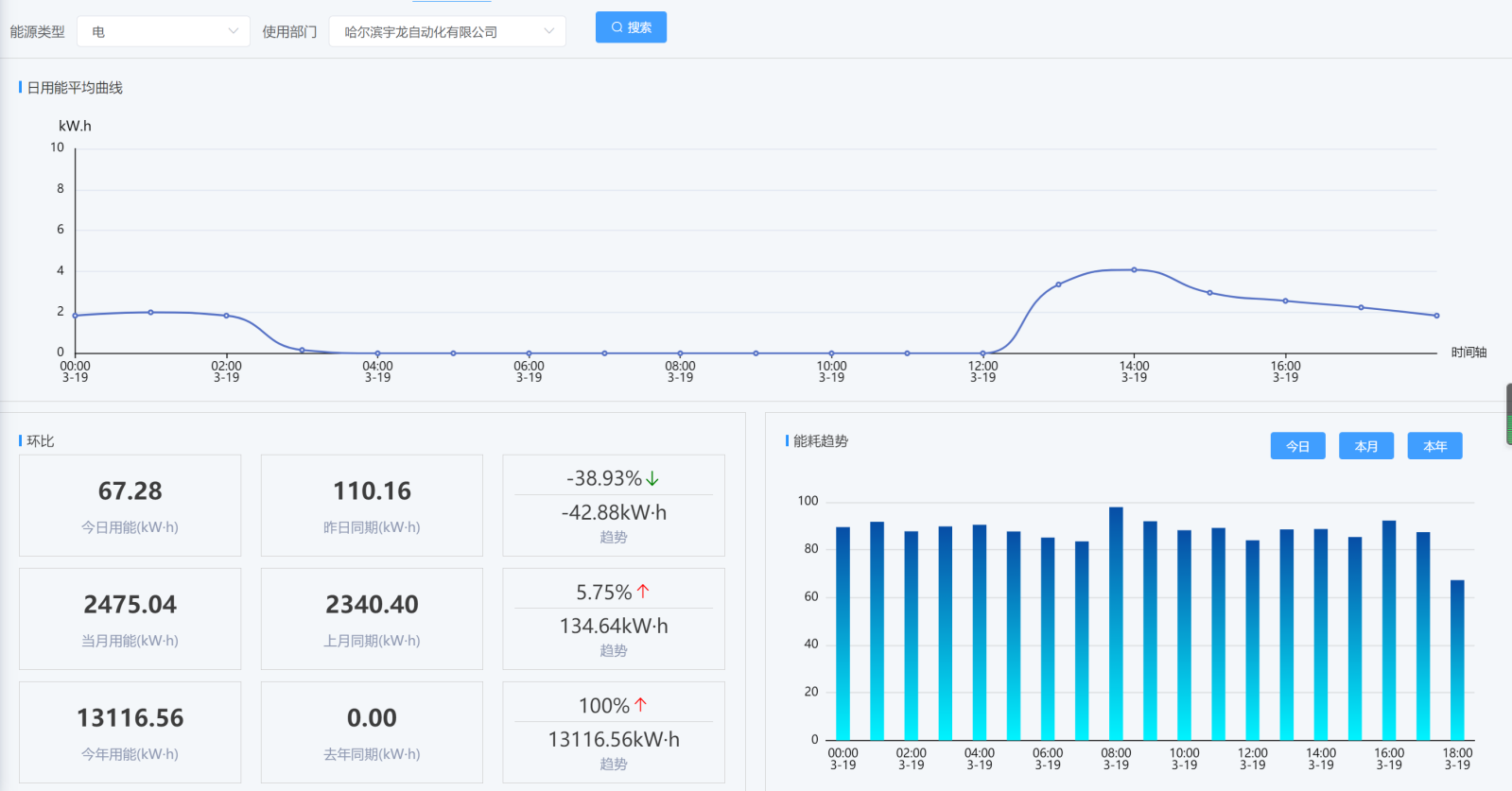This screenshot has width=1512, height=791.
Task: Click the red up arrow beside 5.75%
Action: coord(643,592)
